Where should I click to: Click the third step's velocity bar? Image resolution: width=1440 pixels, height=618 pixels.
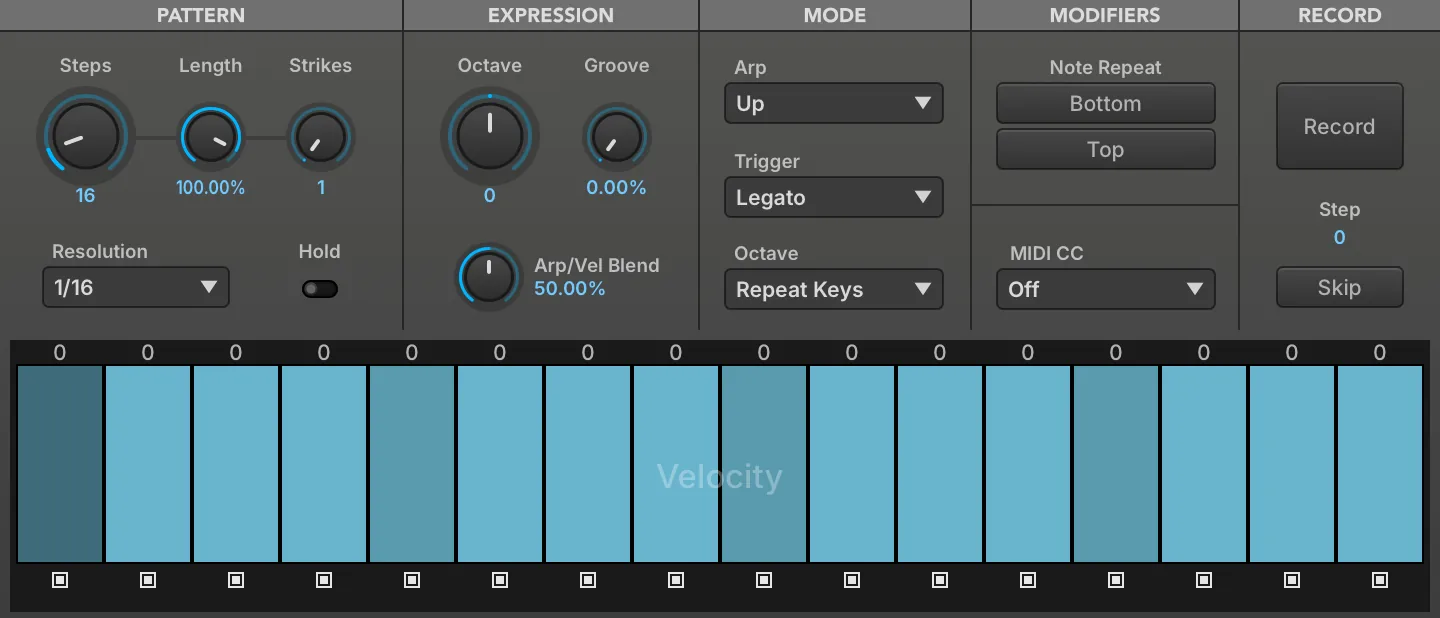pos(236,464)
